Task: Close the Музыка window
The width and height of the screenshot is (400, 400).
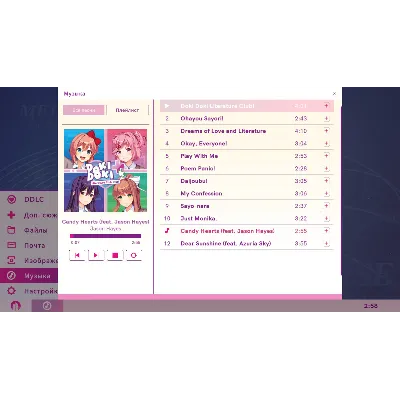Action: [334, 94]
